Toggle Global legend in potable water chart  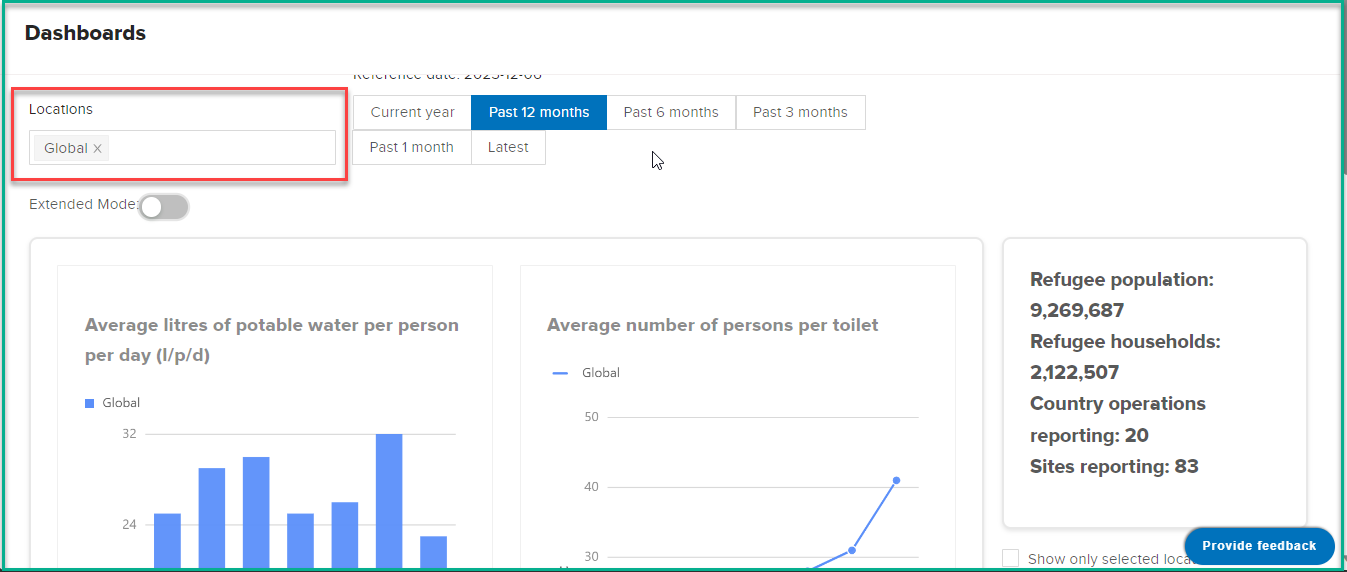(x=112, y=403)
